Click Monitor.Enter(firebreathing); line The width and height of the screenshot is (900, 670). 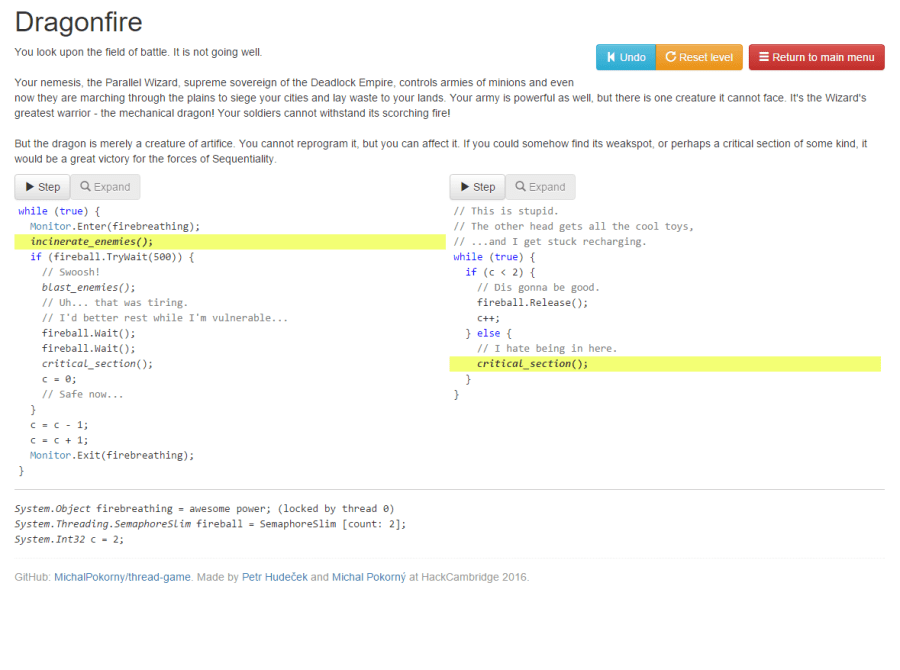(115, 226)
